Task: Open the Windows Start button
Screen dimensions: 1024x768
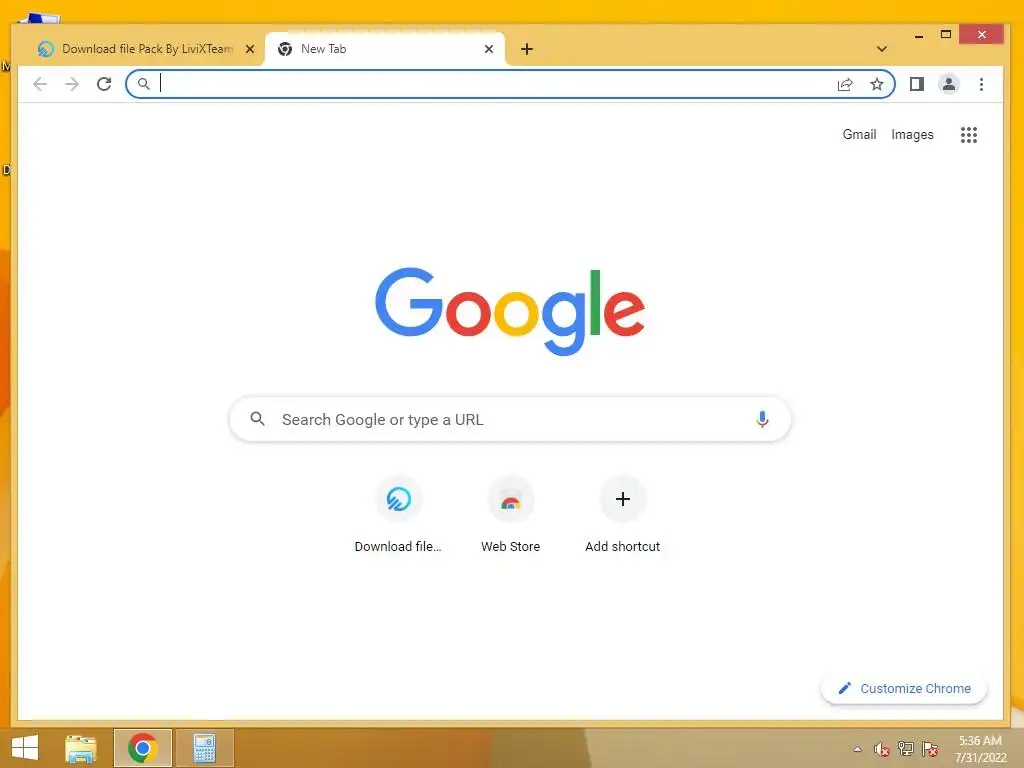Action: click(25, 748)
